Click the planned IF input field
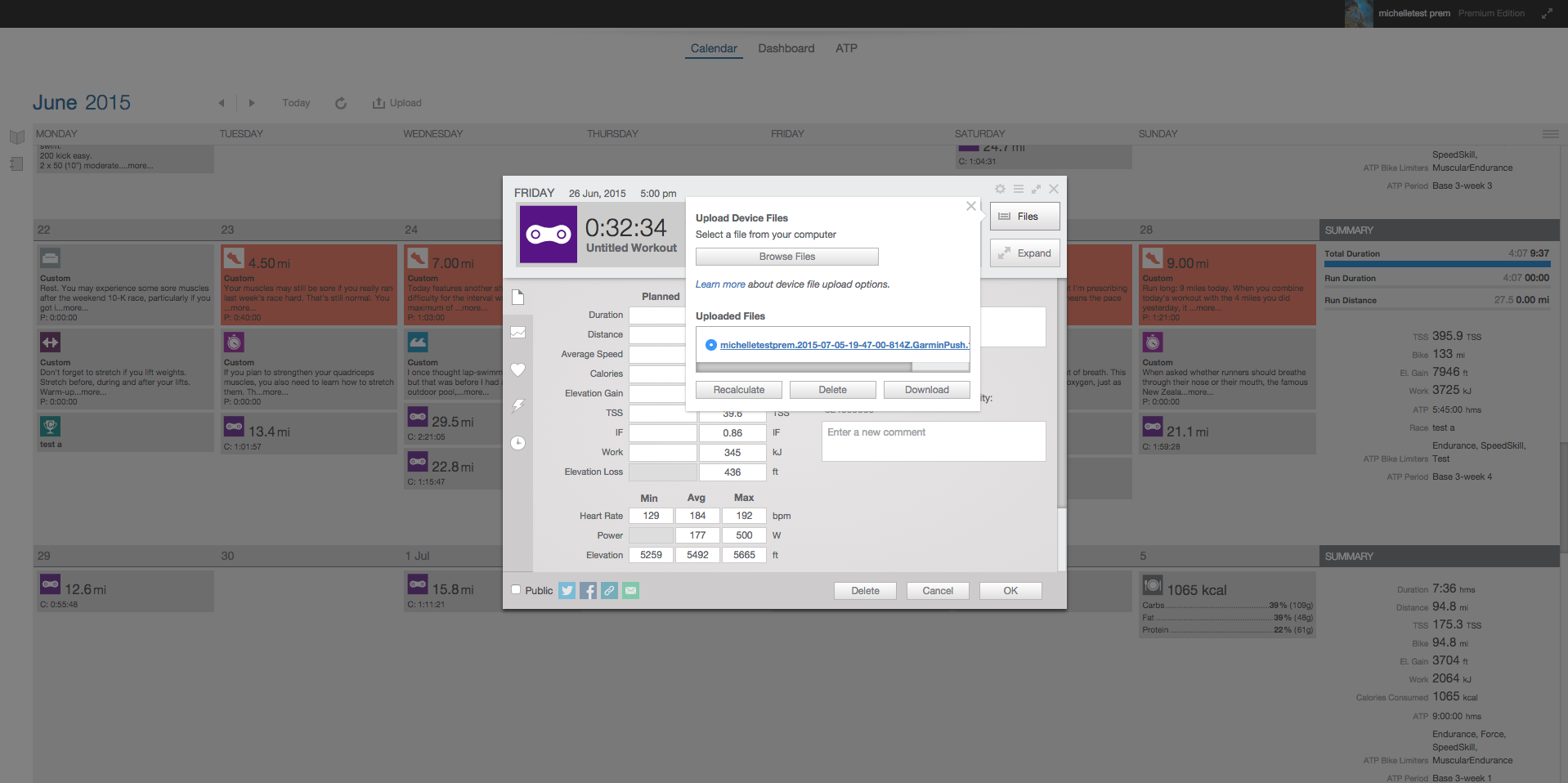Screen dimensions: 1568x783 pos(662,433)
